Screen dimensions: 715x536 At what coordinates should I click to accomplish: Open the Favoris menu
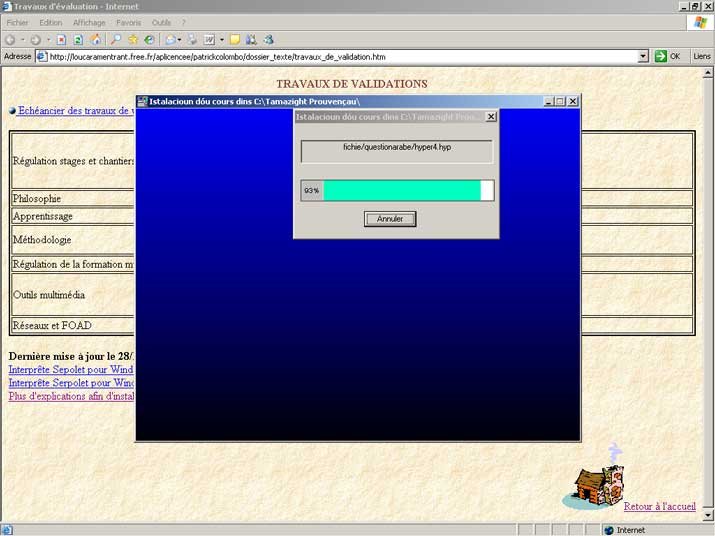[x=129, y=22]
